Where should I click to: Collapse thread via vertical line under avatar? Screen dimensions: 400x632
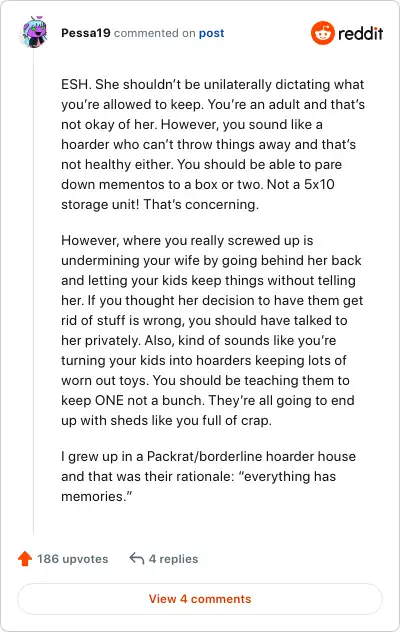coord(33,292)
